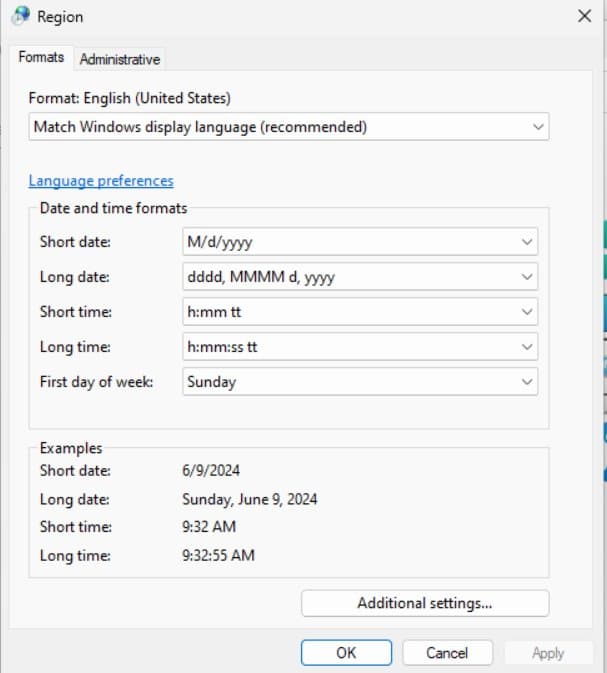Switch to the Administrative tab
The width and height of the screenshot is (607, 673).
pos(120,59)
